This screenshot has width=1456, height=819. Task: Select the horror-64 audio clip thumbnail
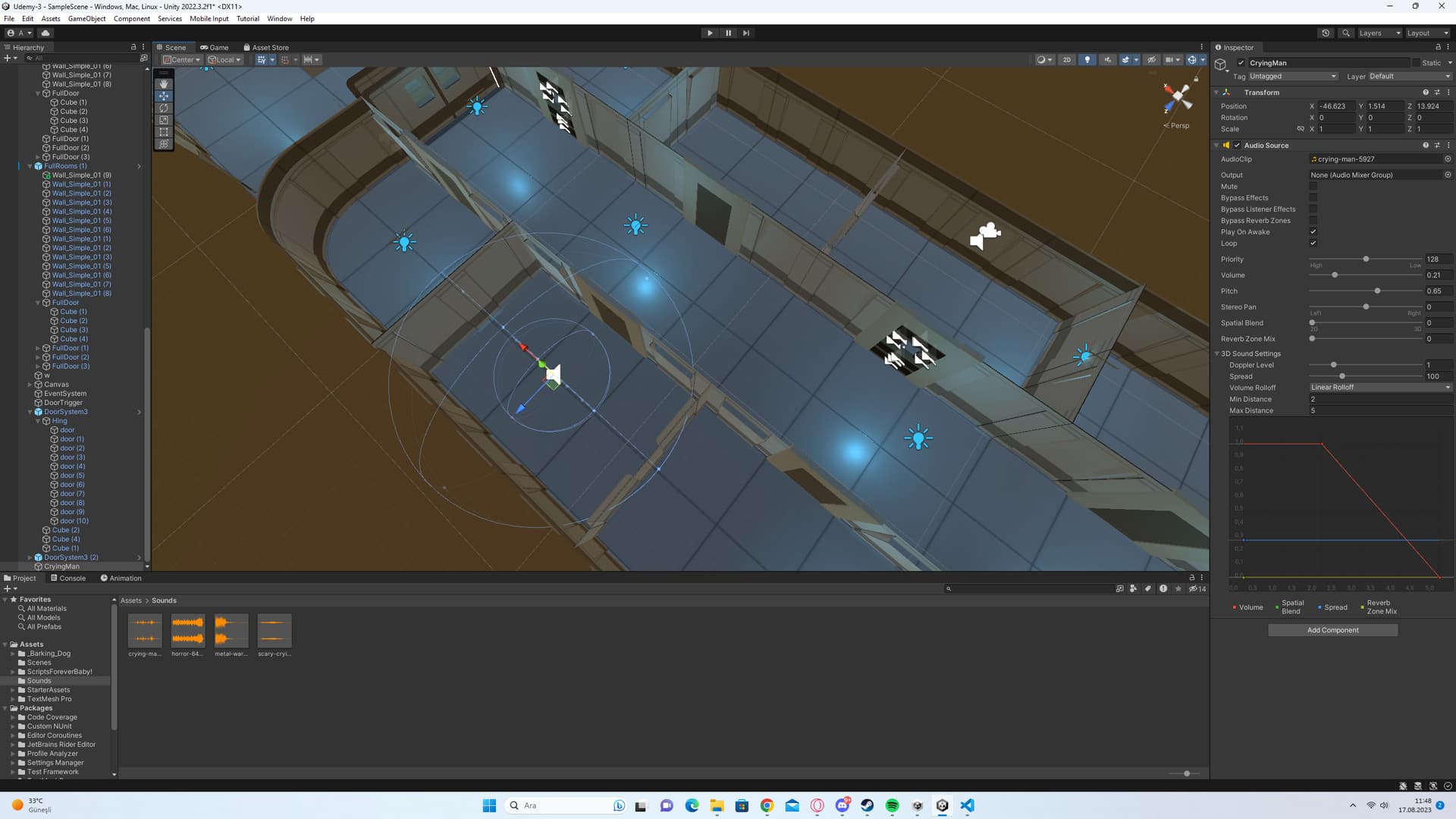click(187, 631)
